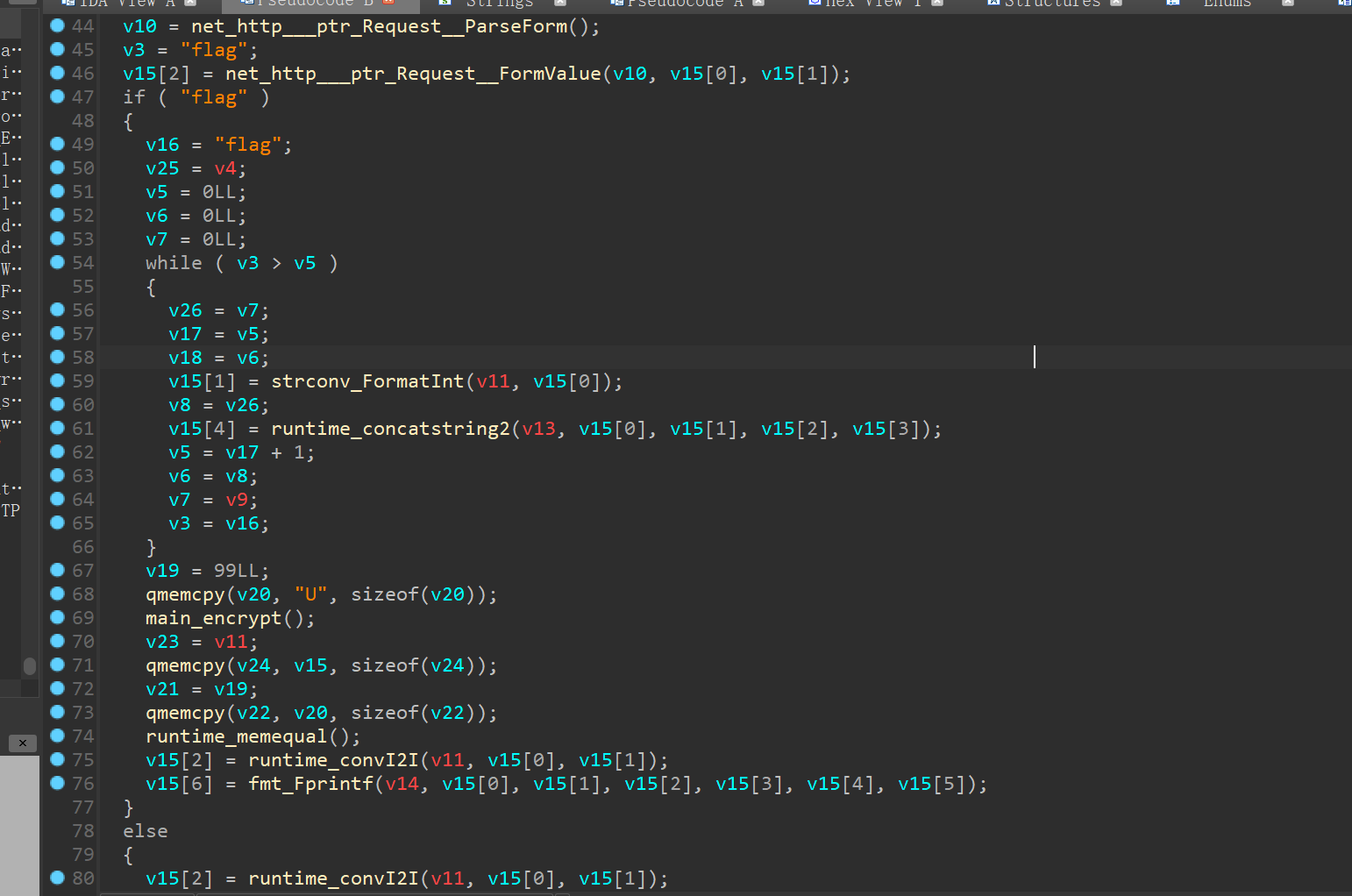1352x896 pixels.
Task: Select the "U" string literal on line 68
Action: pyautogui.click(x=310, y=594)
